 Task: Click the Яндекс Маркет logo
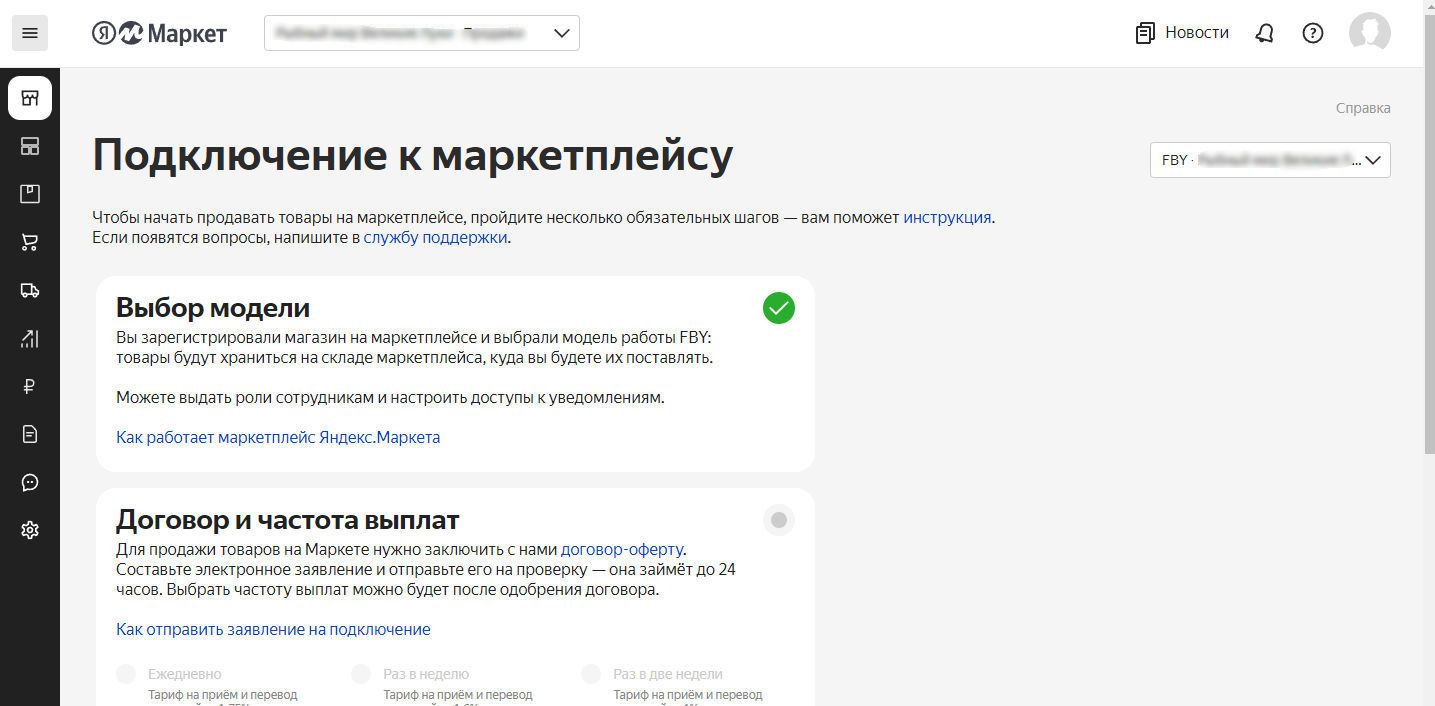point(160,34)
